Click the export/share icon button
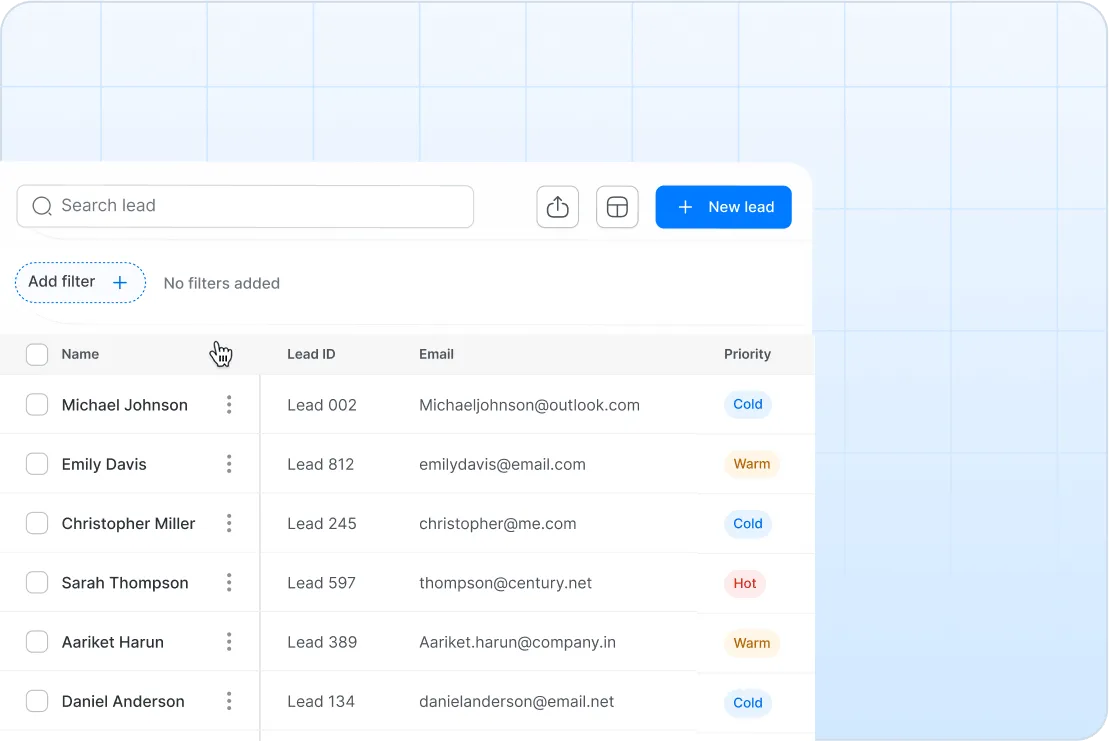Image resolution: width=1109 pixels, height=741 pixels. click(557, 207)
